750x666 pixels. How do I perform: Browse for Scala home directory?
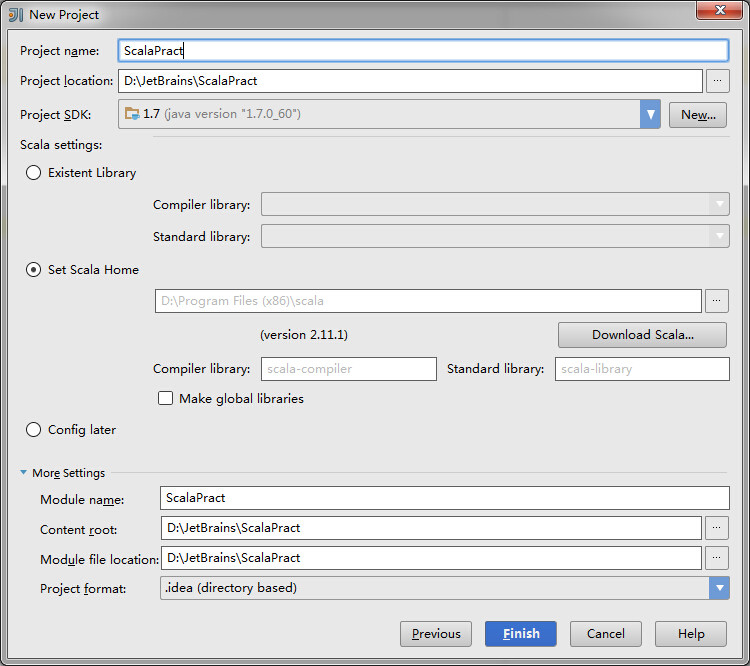pyautogui.click(x=716, y=301)
